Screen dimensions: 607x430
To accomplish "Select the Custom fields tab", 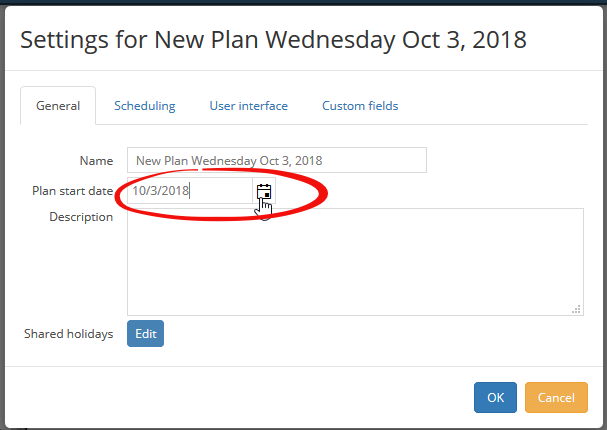I will 360,106.
